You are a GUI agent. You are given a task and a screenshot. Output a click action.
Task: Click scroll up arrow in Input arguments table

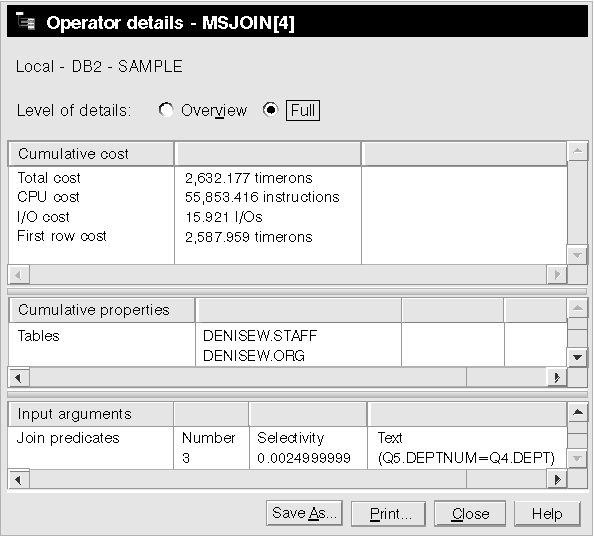click(x=578, y=412)
